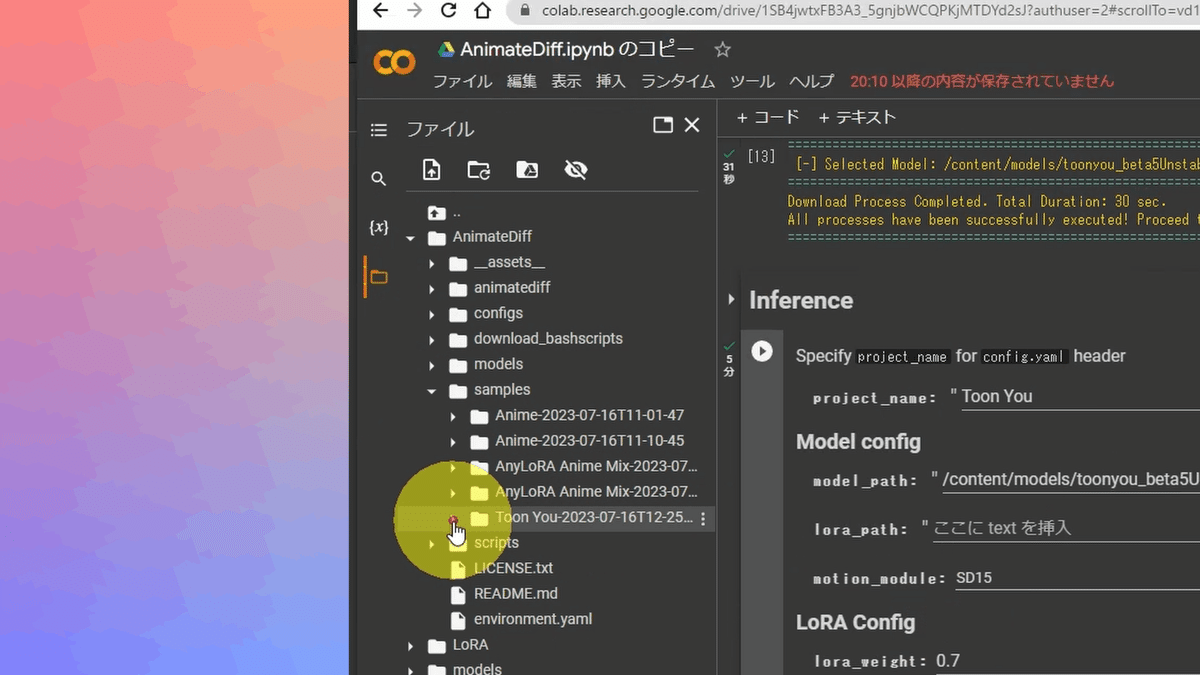Toggle hidden files visibility icon
This screenshot has height=675, width=1200.
(x=575, y=170)
